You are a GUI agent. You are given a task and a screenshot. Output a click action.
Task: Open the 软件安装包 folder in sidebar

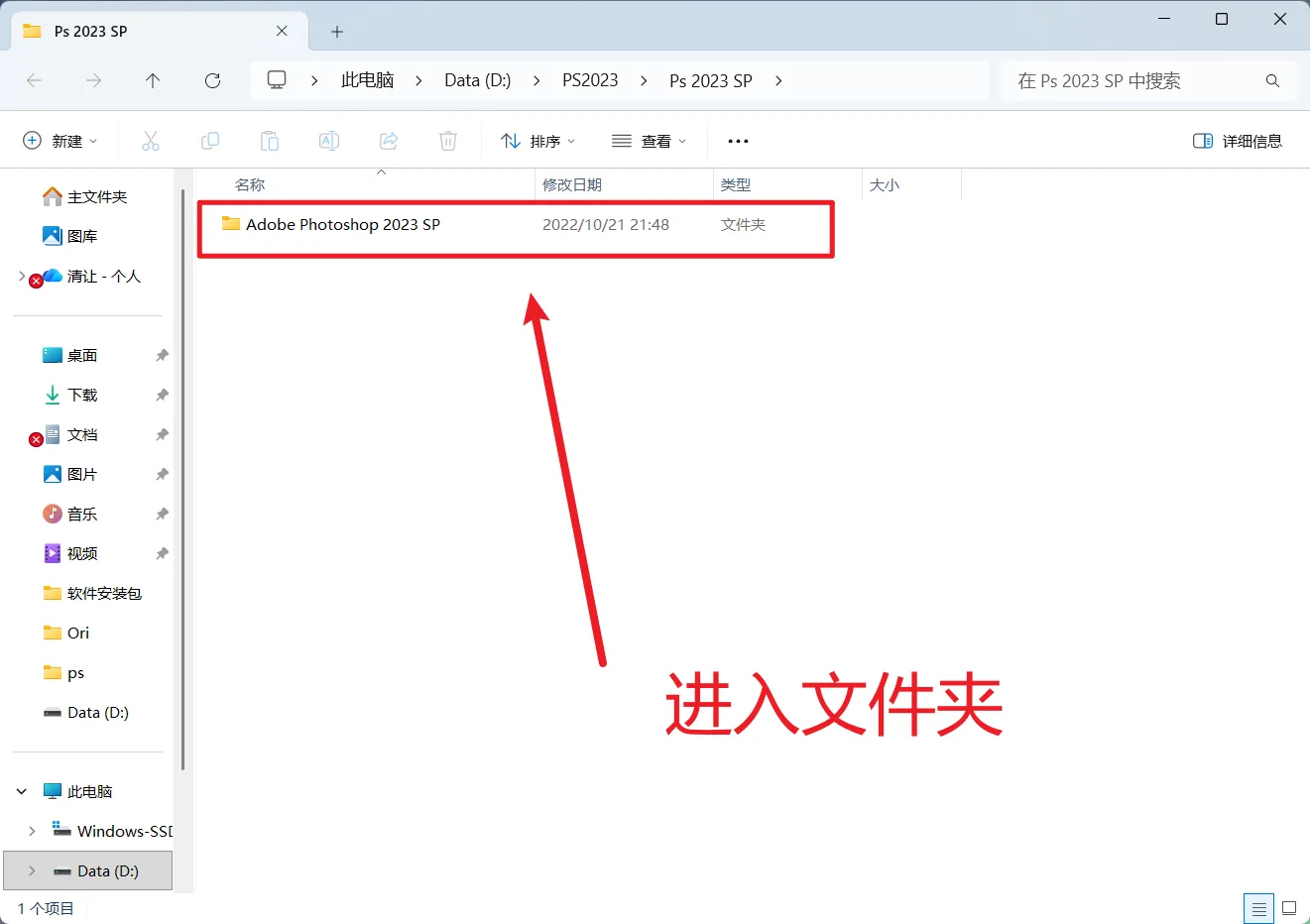click(90, 593)
